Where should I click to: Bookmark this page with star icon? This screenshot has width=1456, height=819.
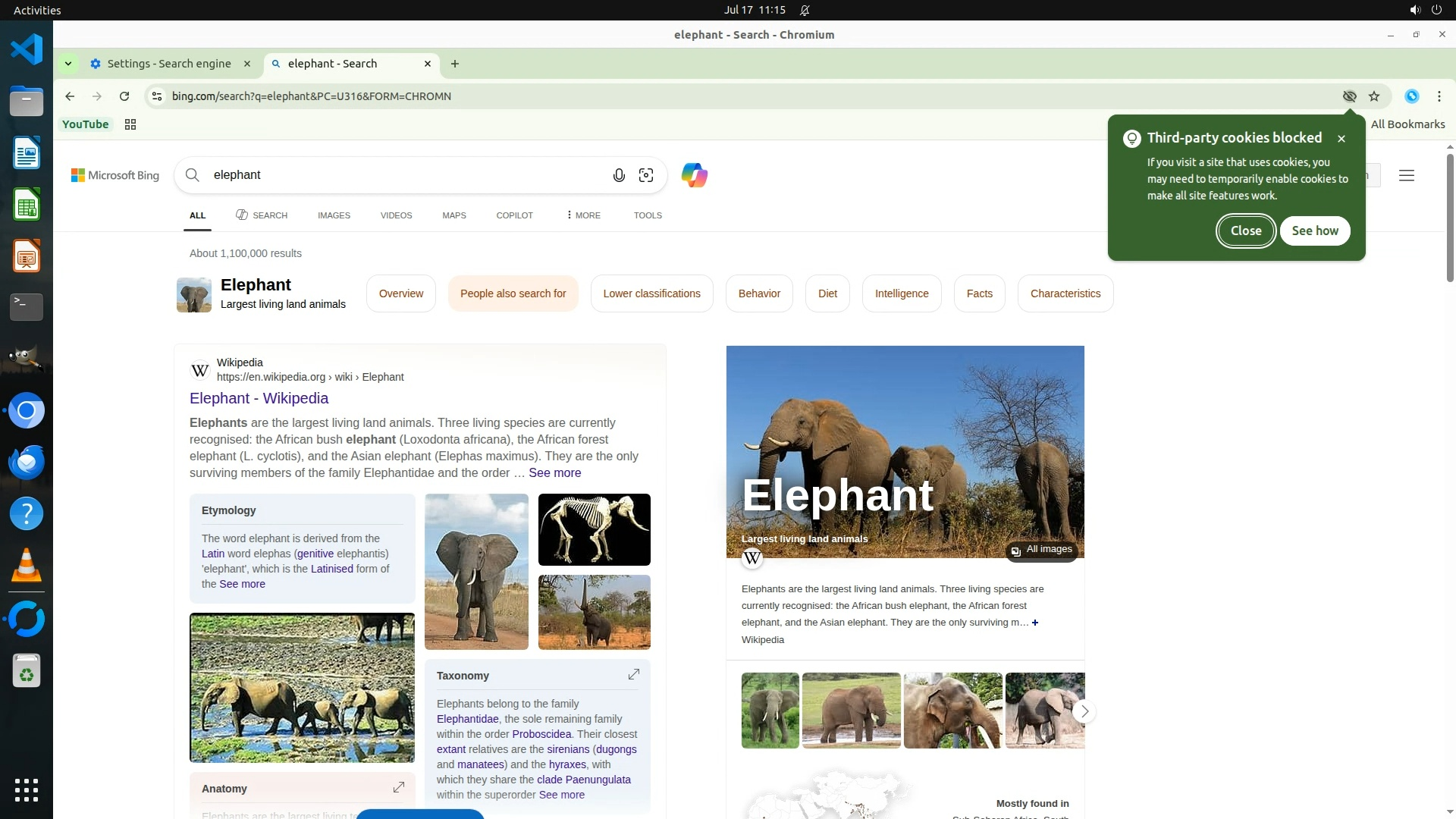click(1374, 96)
